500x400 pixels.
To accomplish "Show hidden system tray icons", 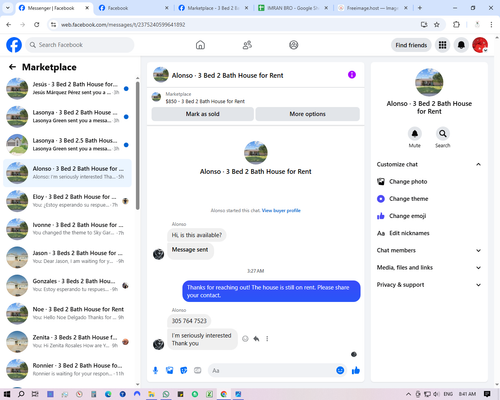I will 408,394.
